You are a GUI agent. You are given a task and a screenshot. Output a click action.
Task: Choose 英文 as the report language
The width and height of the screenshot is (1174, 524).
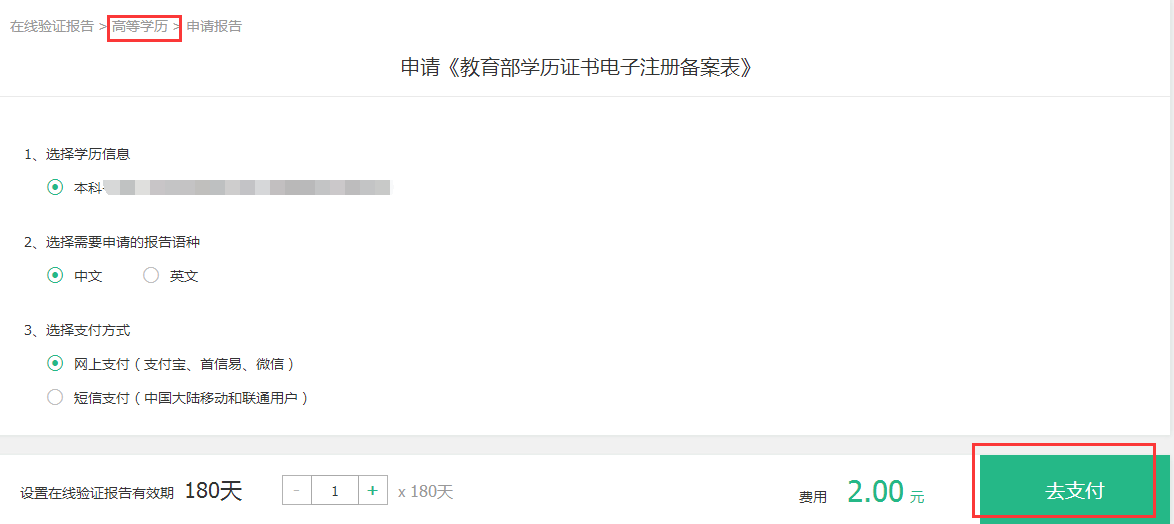pyautogui.click(x=151, y=275)
